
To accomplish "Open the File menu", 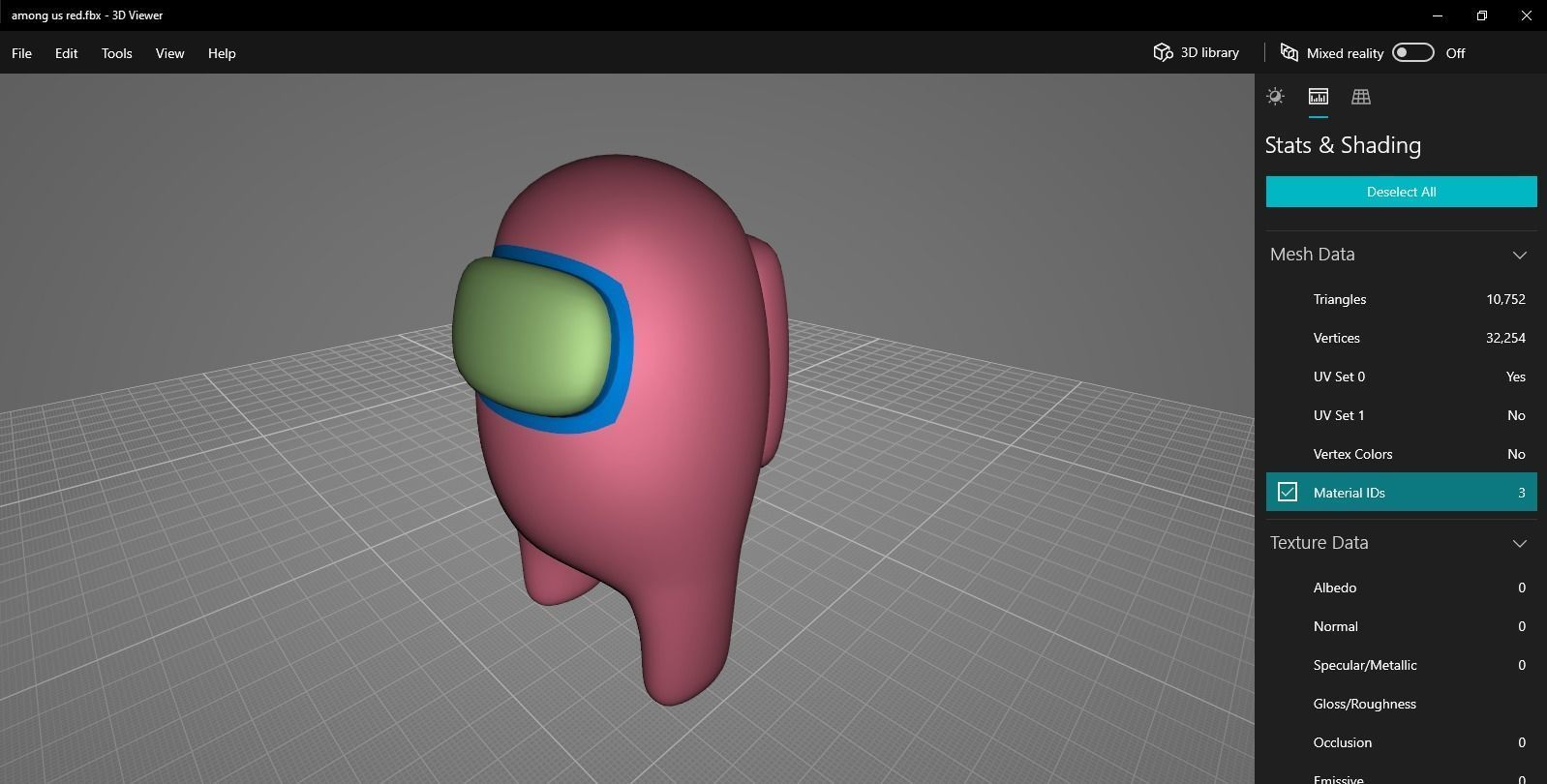I will (21, 53).
